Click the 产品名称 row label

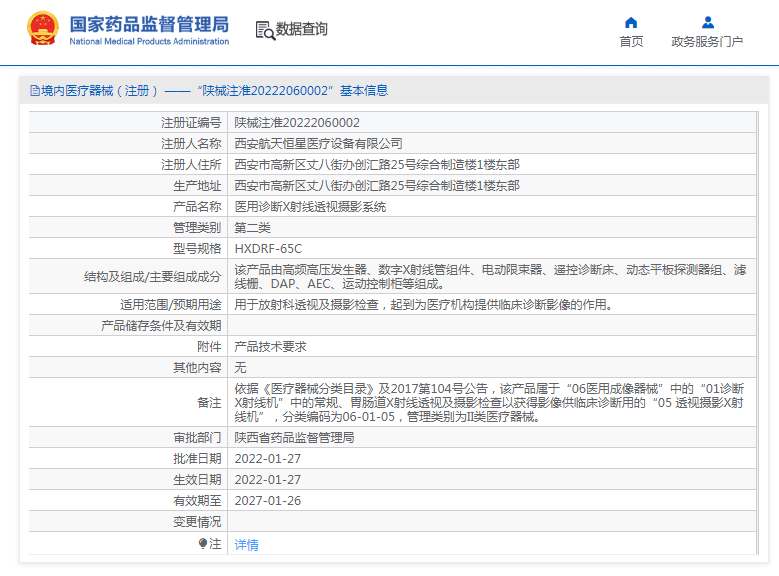[x=197, y=207]
